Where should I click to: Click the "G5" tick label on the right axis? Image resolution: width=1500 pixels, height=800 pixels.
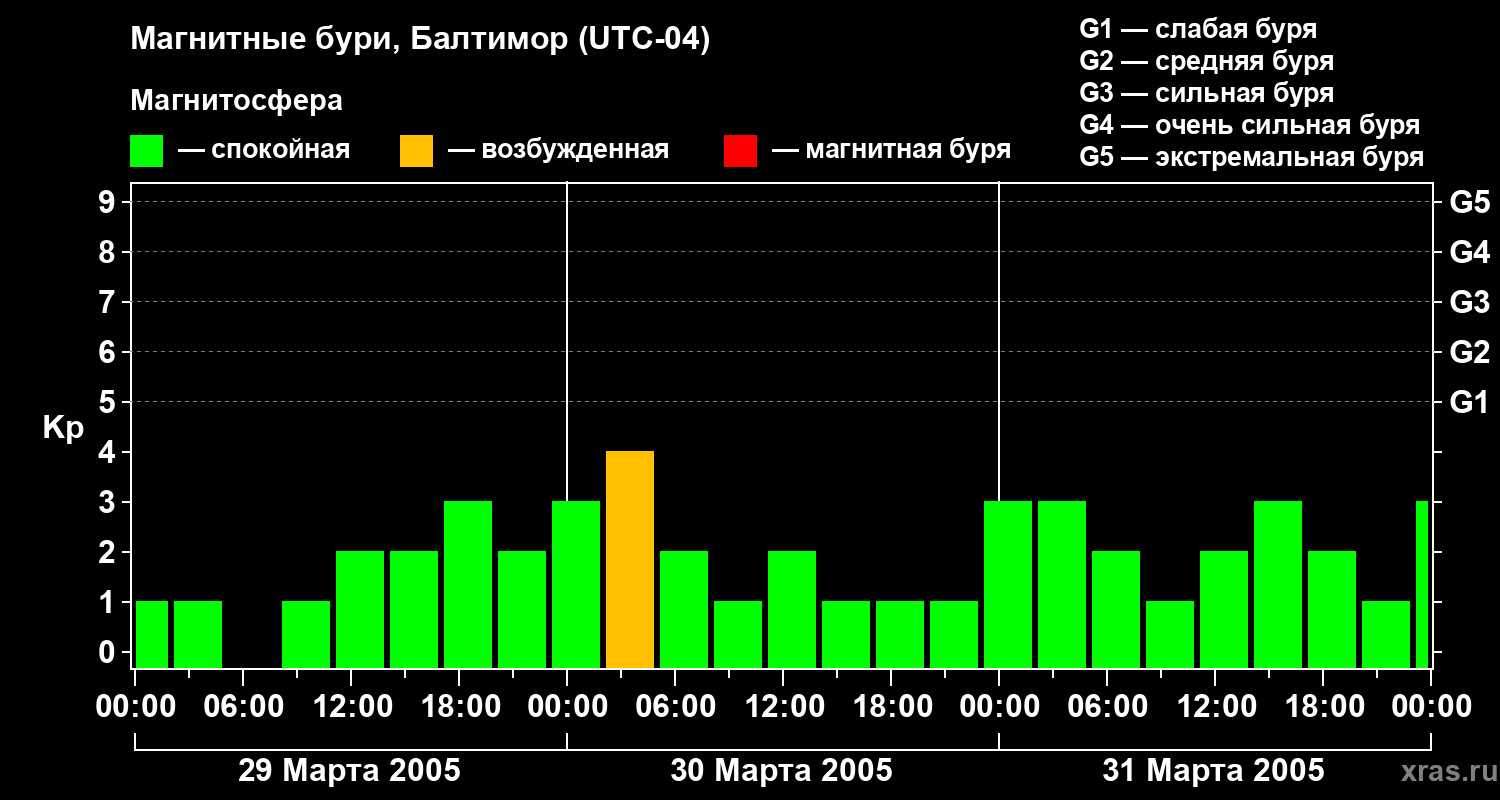pos(1470,202)
